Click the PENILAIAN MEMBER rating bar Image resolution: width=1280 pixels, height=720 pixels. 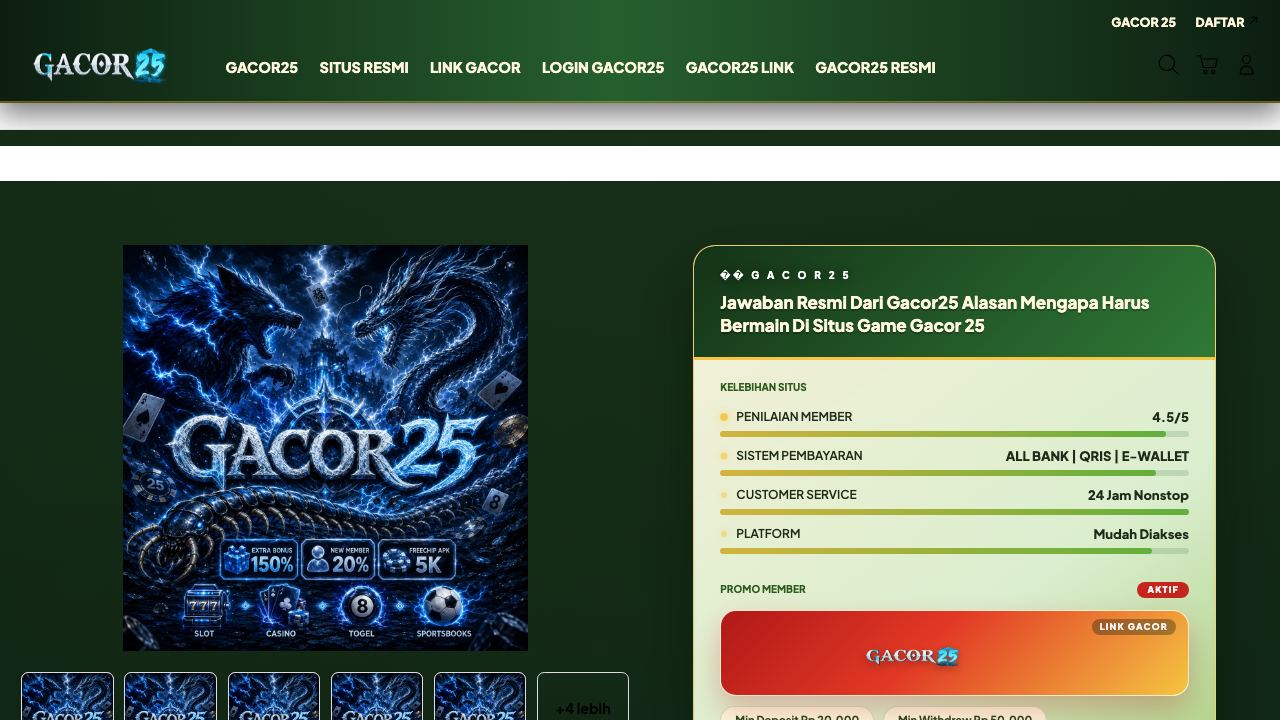click(954, 434)
